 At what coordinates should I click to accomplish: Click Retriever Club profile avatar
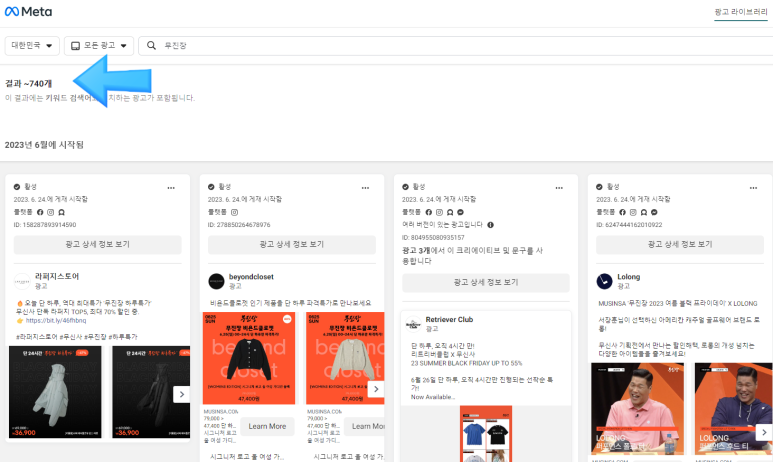413,324
